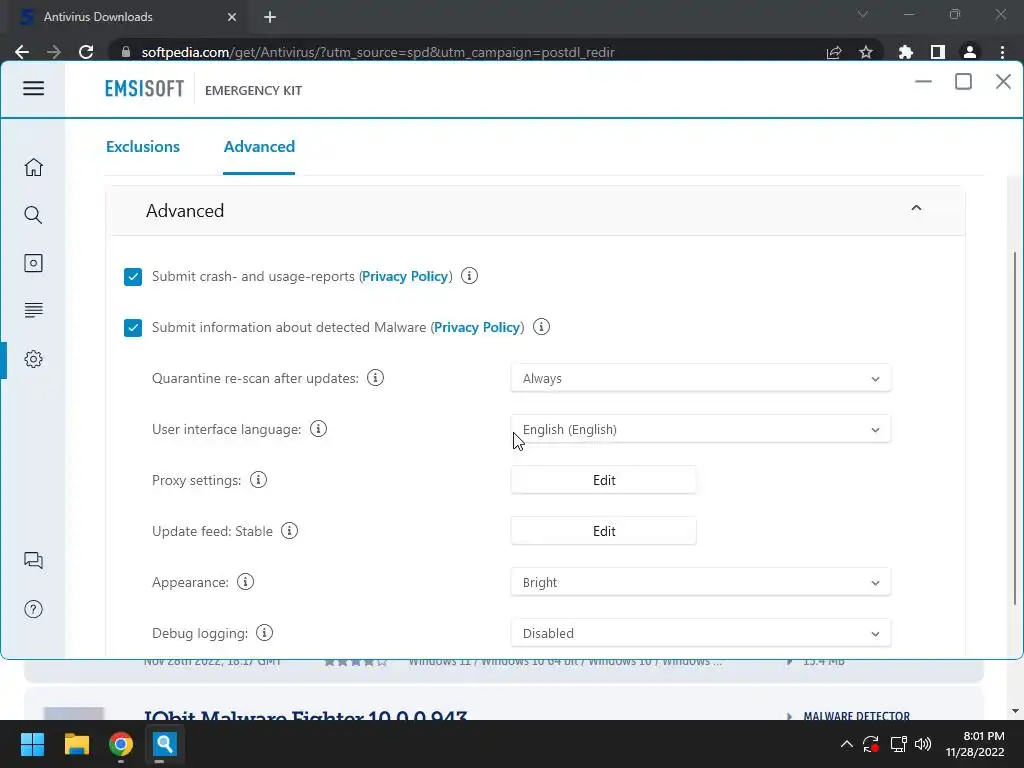Image resolution: width=1024 pixels, height=768 pixels.
Task: Open the Chrome profile avatar icon
Action: [970, 52]
